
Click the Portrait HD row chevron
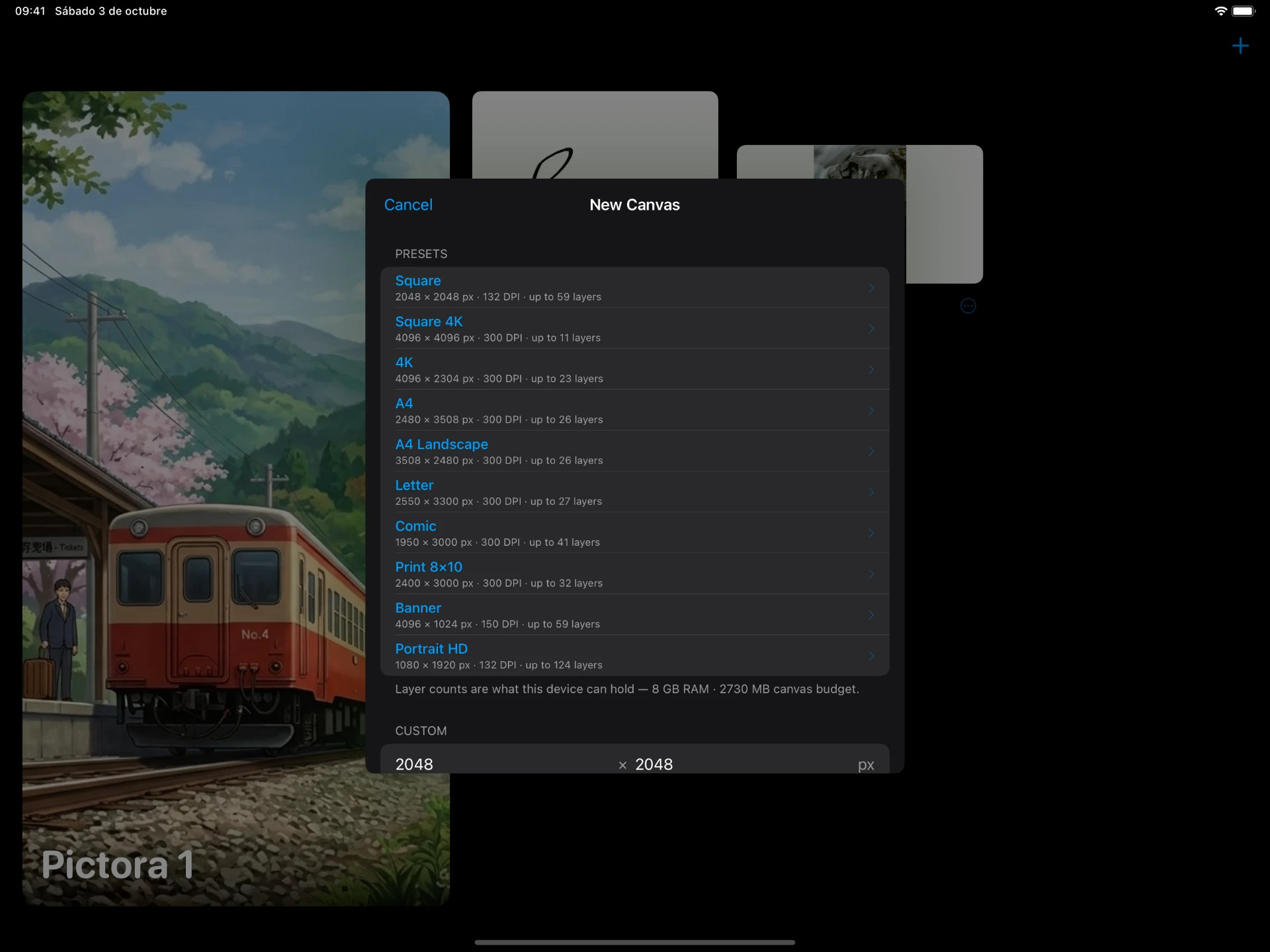coord(871,656)
